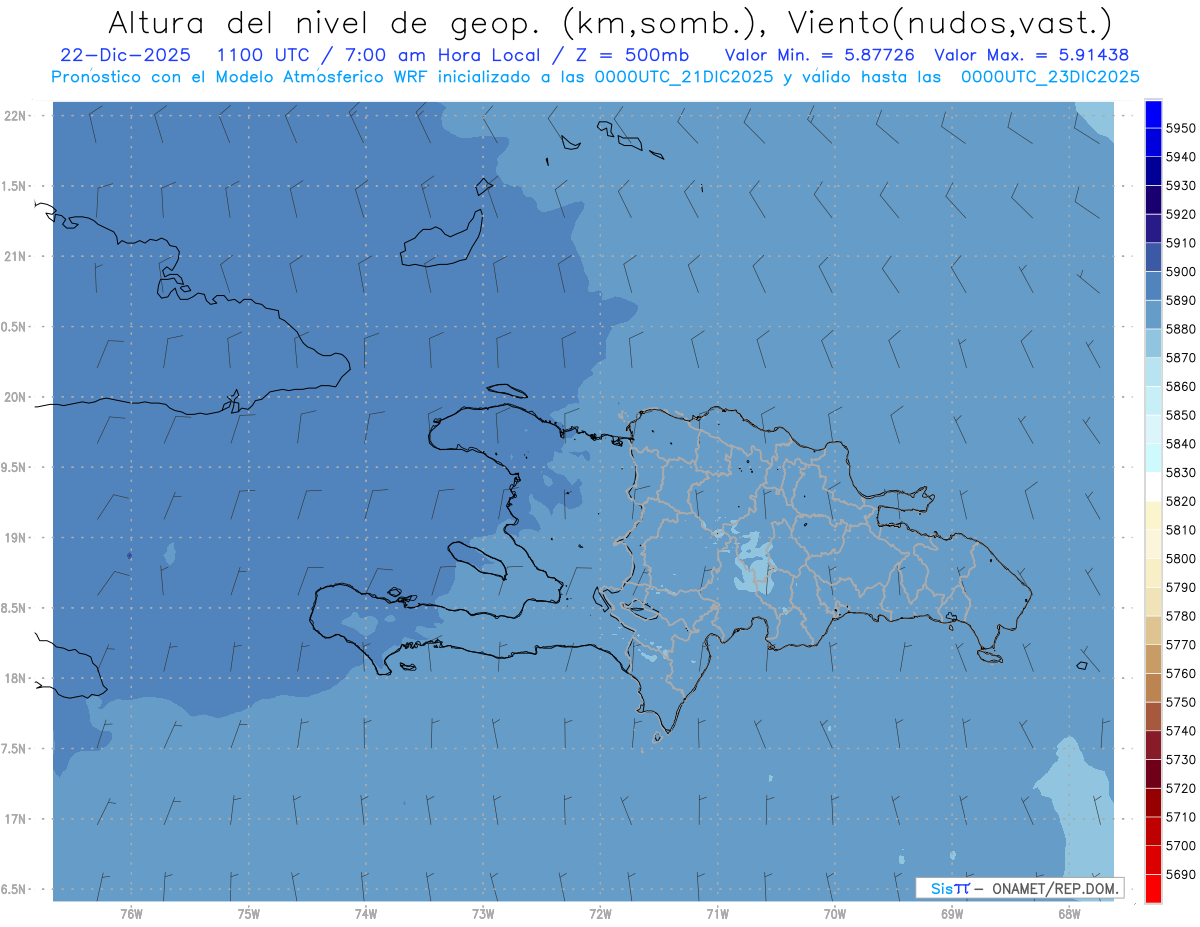Click the '0.5N' latitude label
Image resolution: width=1200 pixels, height=927 pixels.
(14, 327)
